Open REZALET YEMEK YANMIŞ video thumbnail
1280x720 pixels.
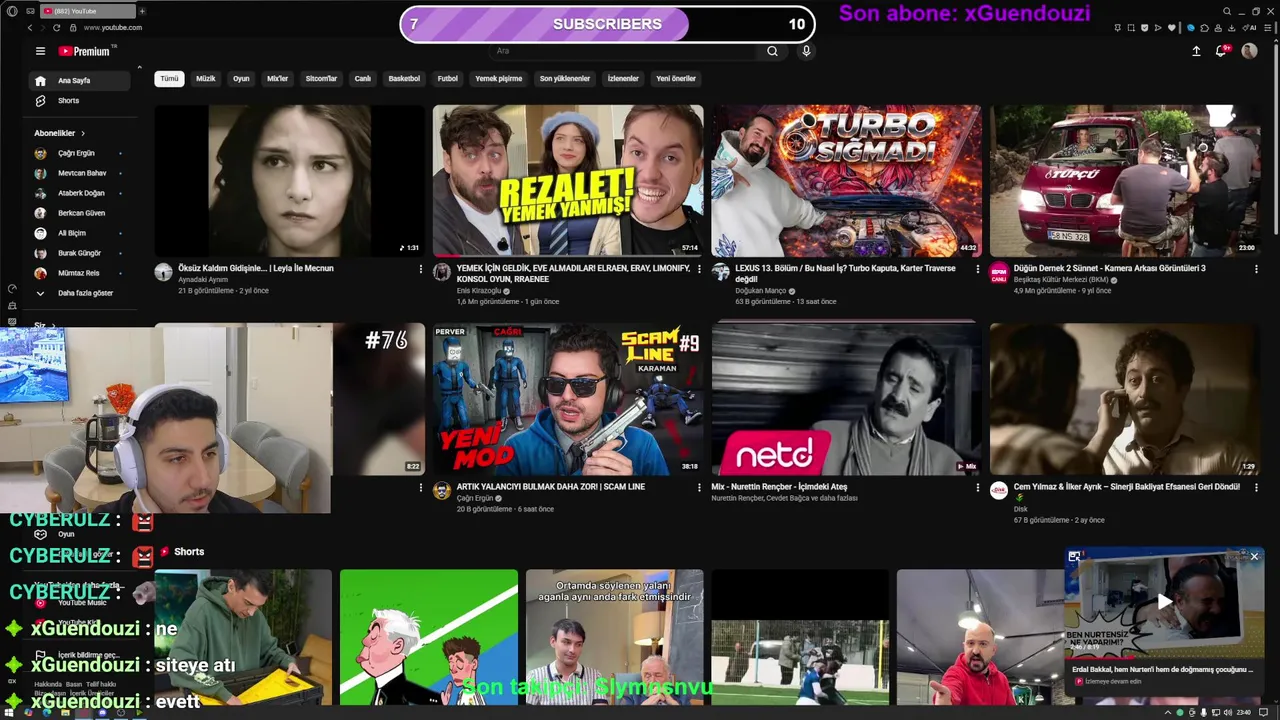pos(568,181)
